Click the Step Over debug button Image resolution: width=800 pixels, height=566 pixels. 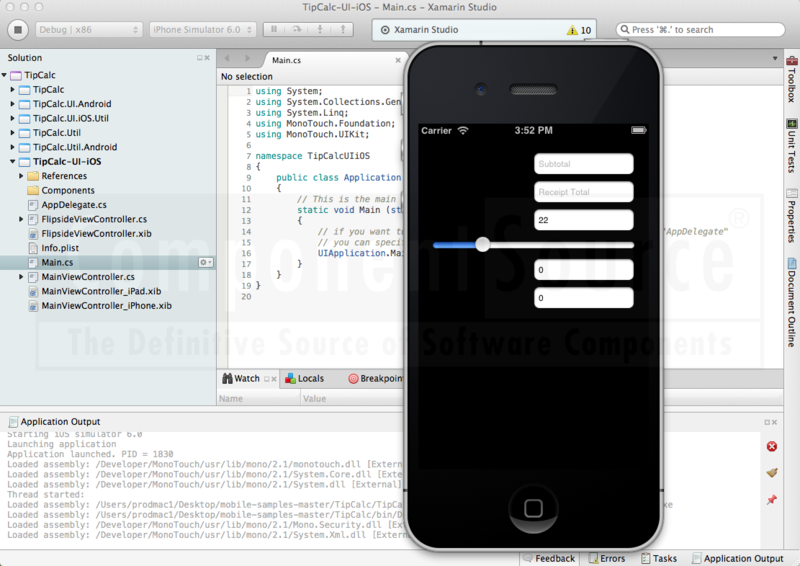pyautogui.click(x=296, y=30)
